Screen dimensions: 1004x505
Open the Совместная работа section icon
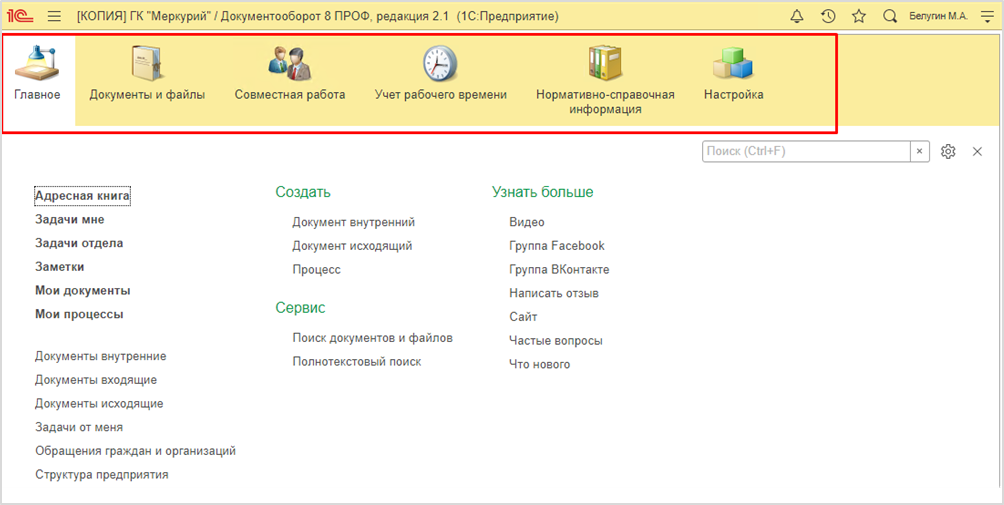289,63
